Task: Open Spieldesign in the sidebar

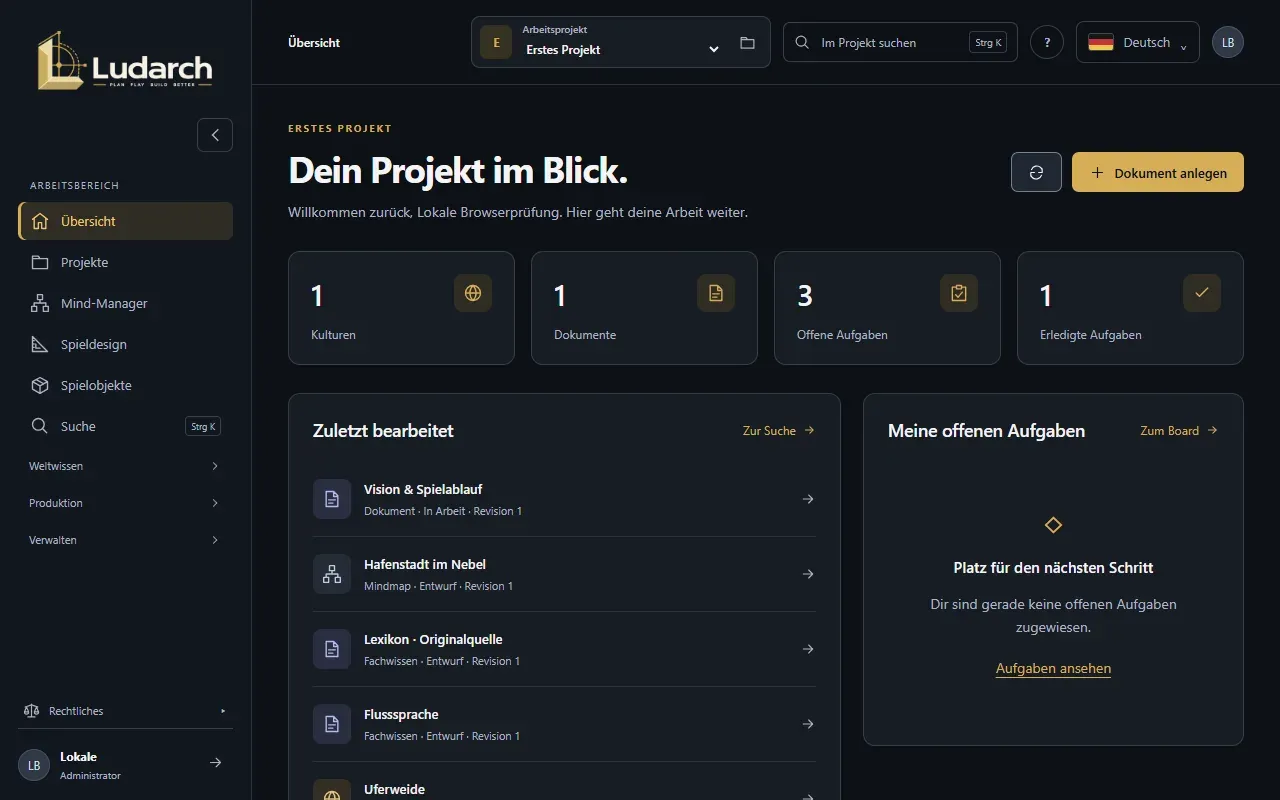Action: pyautogui.click(x=125, y=344)
